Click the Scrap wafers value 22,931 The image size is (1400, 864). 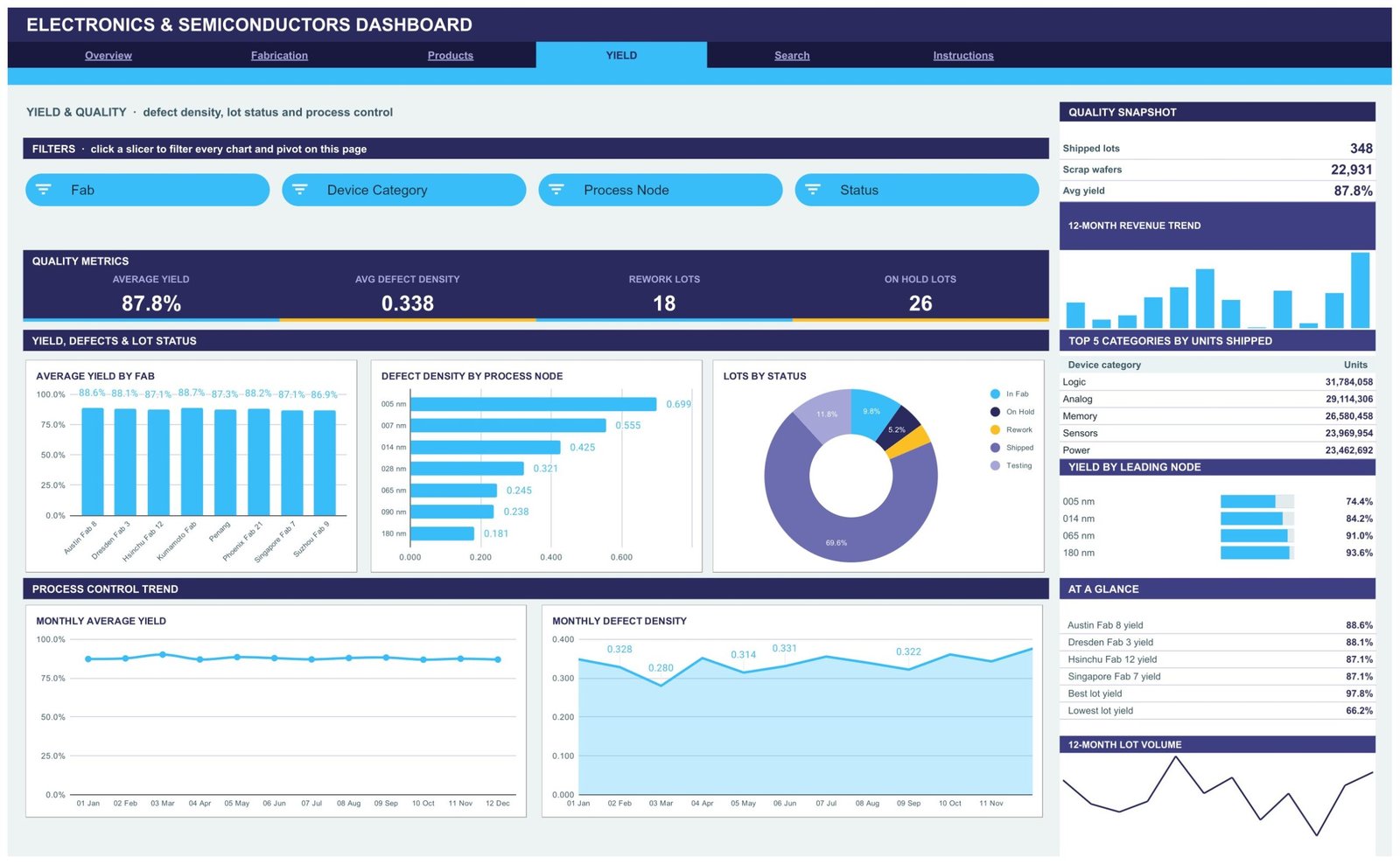click(x=1351, y=170)
